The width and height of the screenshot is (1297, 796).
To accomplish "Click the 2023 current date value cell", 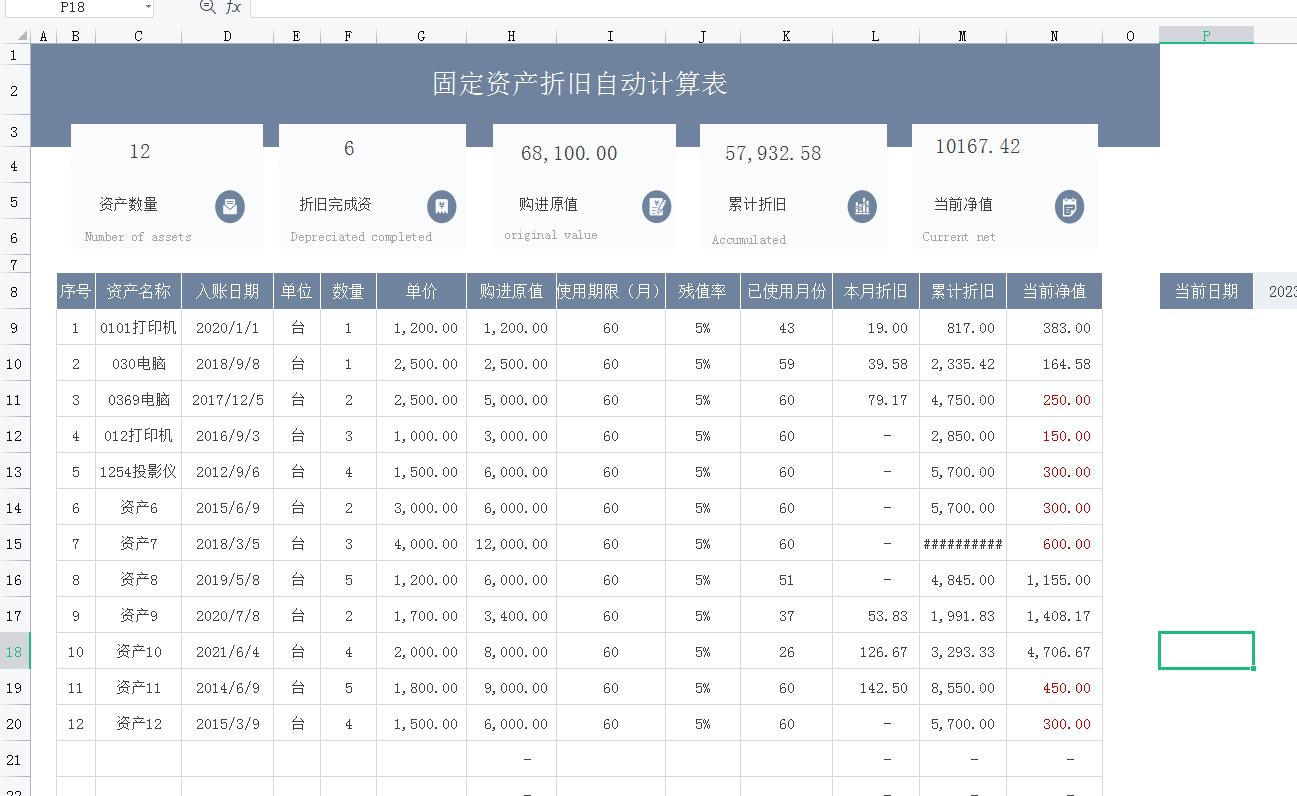I will coord(1276,292).
